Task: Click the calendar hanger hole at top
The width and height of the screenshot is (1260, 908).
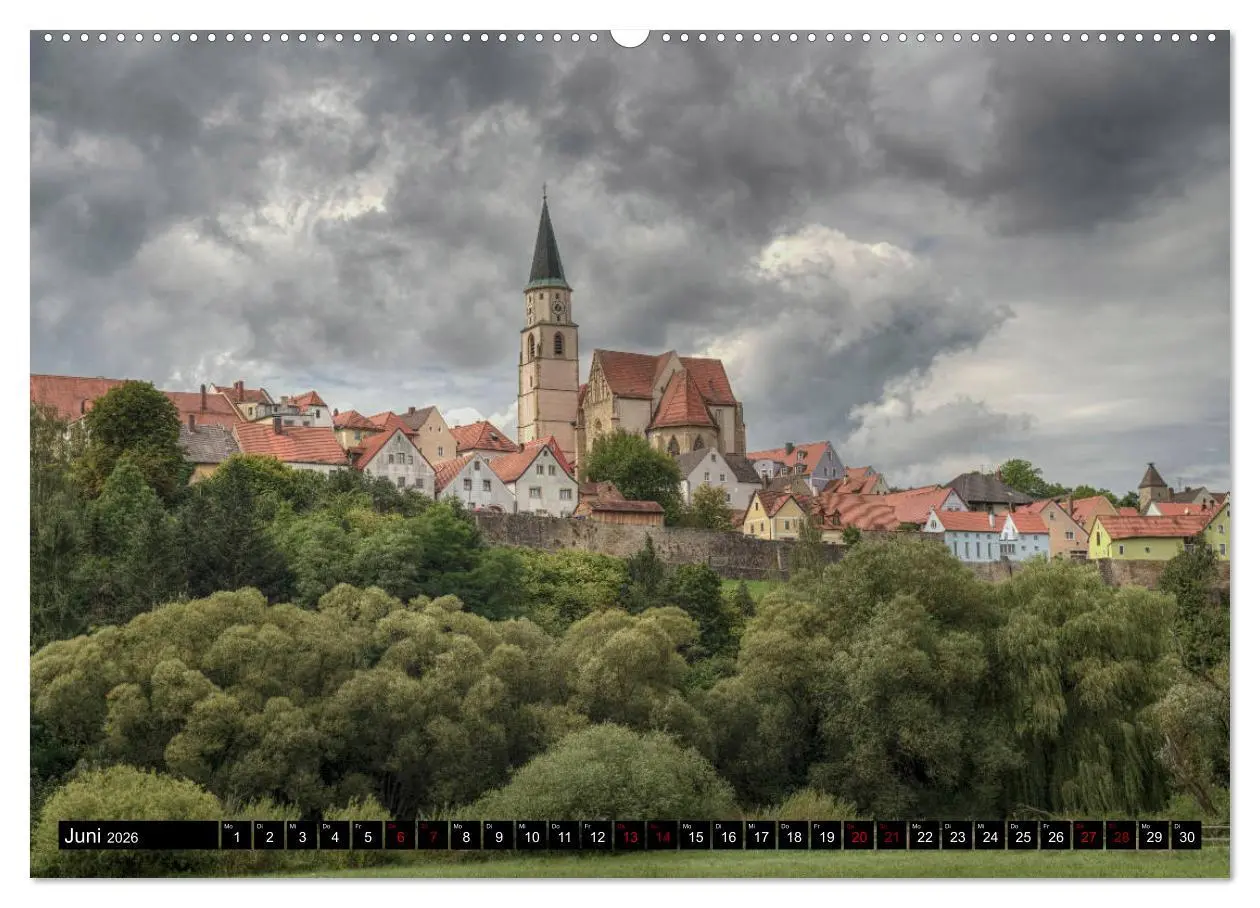Action: pos(629,38)
